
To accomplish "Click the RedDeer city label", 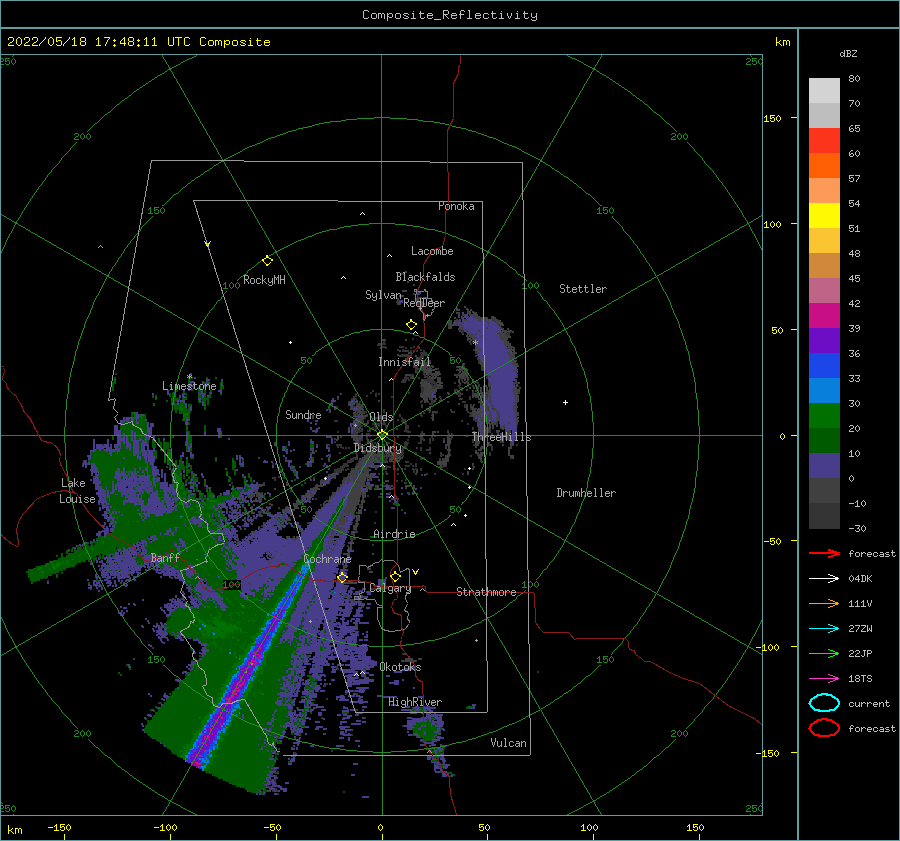I will [424, 303].
